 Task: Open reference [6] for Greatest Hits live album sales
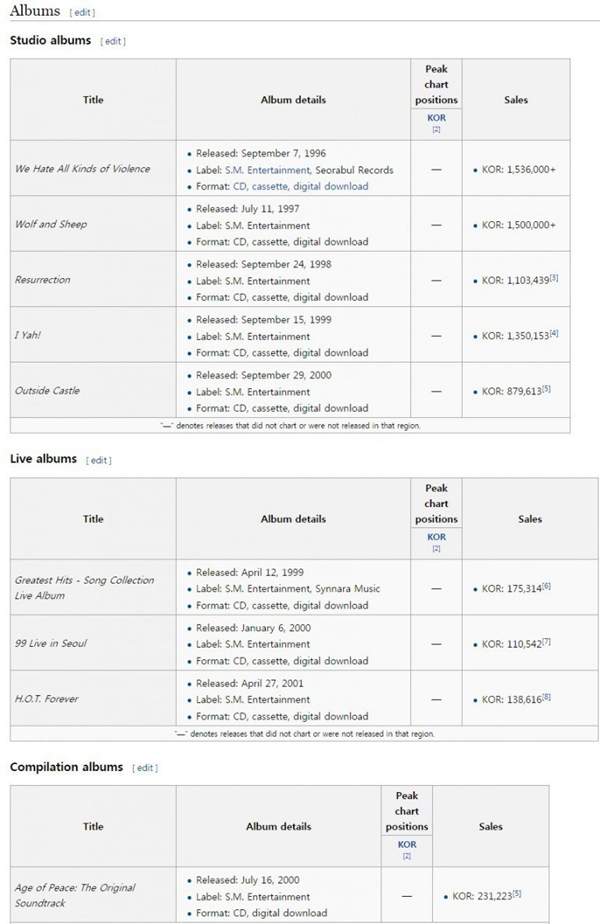[547, 586]
